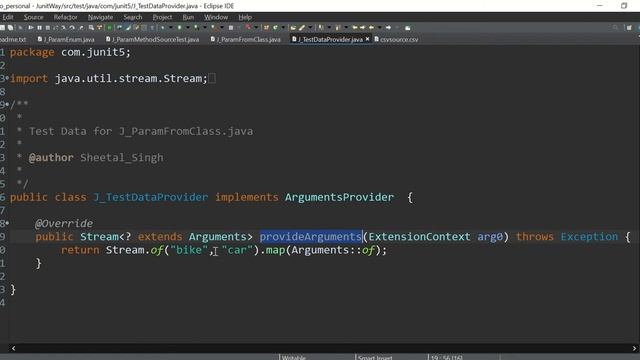This screenshot has width=640, height=360.
Task: Click the Smart Insert status bar entry
Action: click(x=375, y=358)
